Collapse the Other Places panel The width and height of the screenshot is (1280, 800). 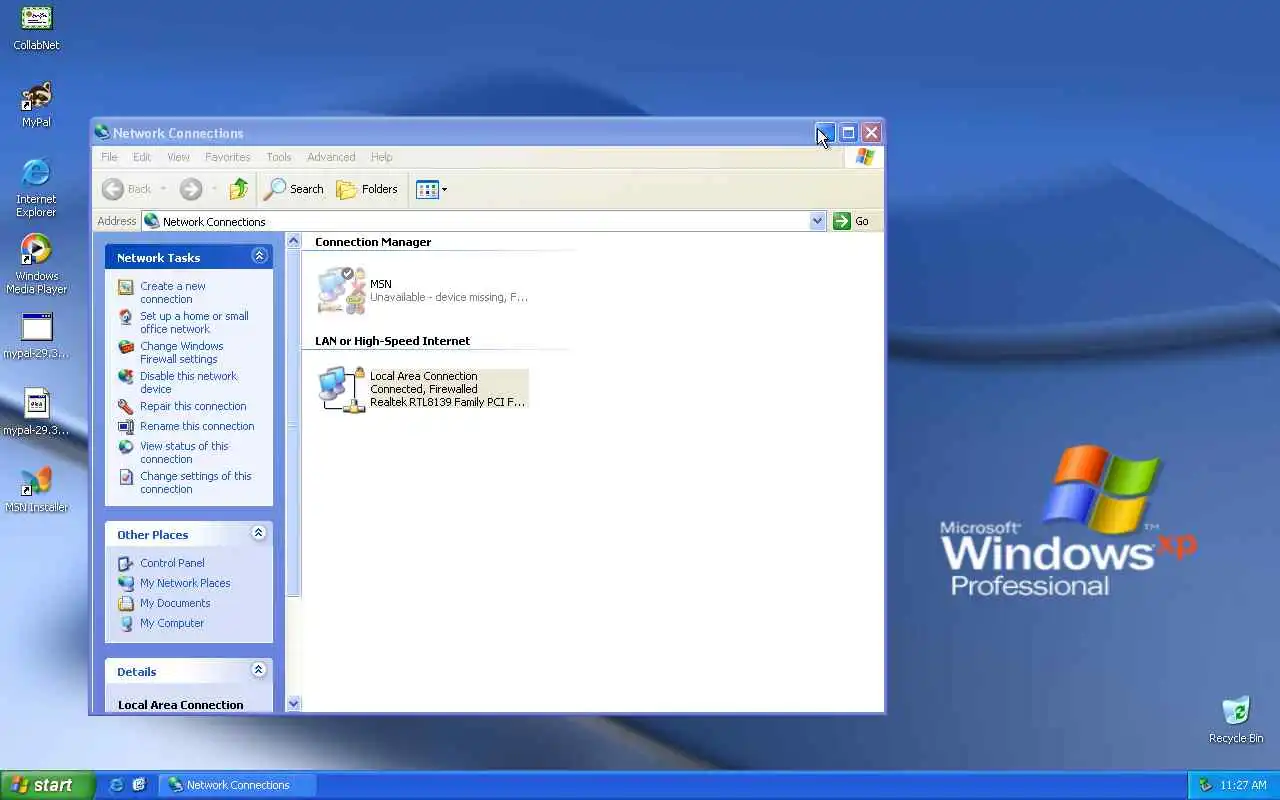pos(259,533)
